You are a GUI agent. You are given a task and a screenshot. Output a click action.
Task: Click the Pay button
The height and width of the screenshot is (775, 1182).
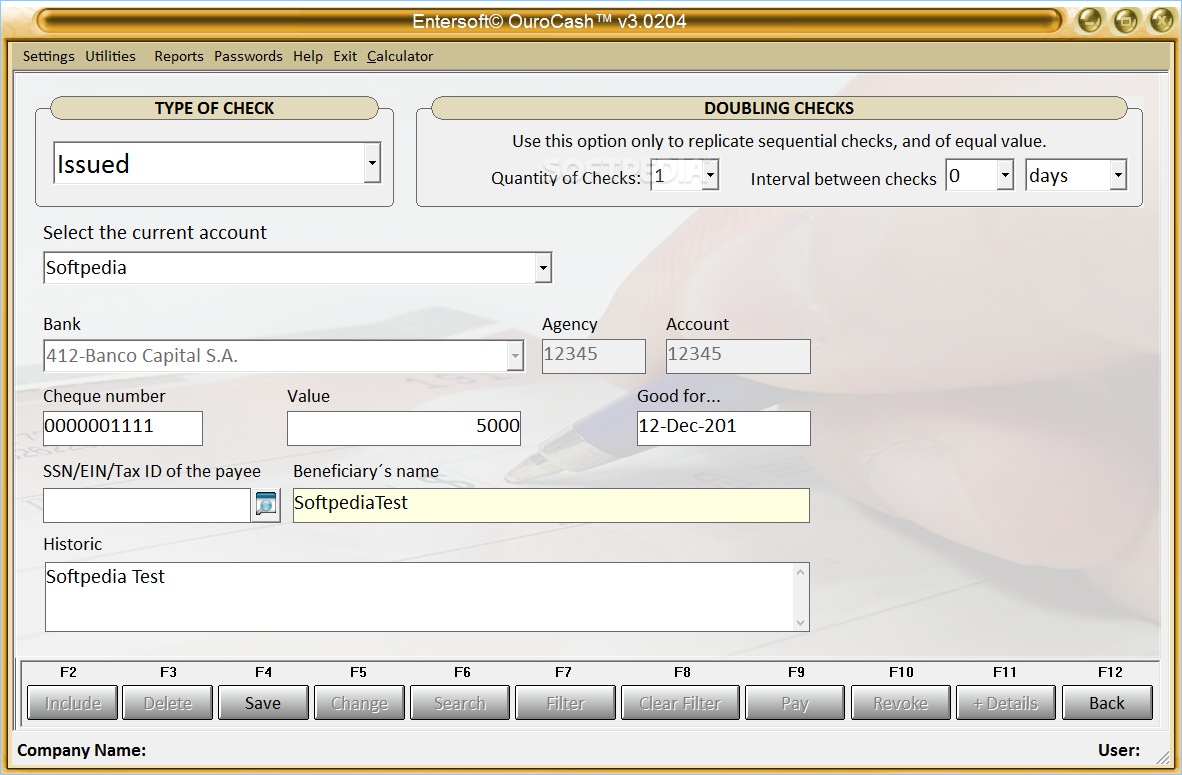point(795,703)
